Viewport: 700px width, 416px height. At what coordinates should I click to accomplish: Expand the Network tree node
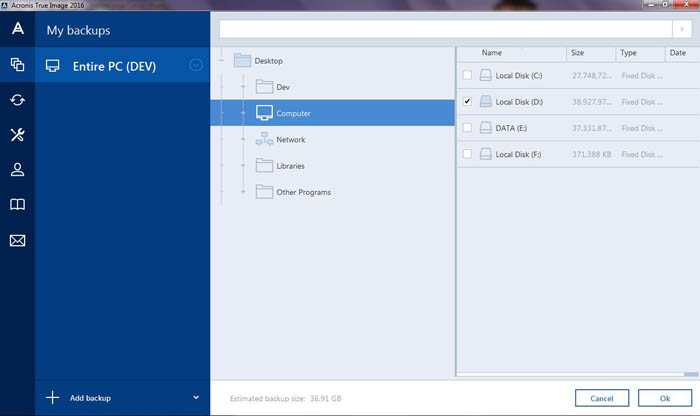pyautogui.click(x=243, y=139)
